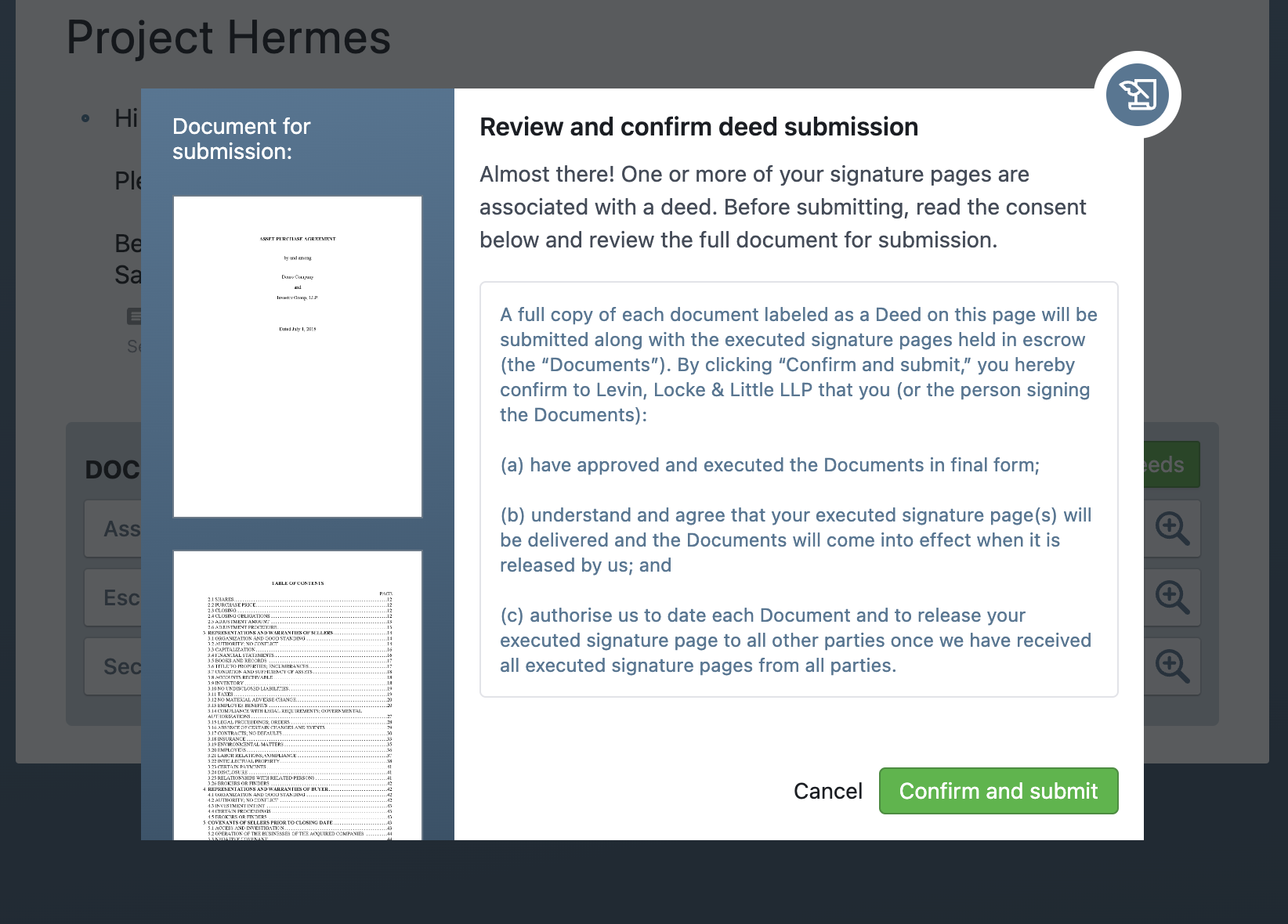The image size is (1288, 924).
Task: Click the "Document for submission:" label
Action: click(241, 139)
